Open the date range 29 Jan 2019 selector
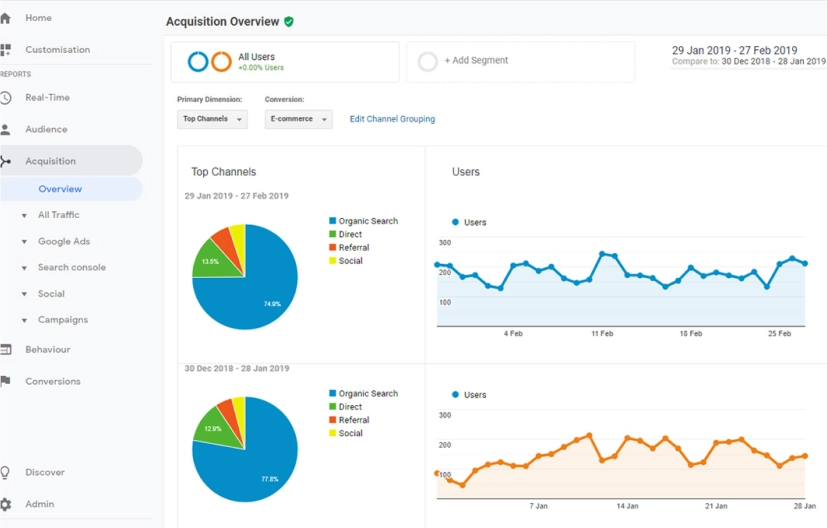The height and width of the screenshot is (528, 827). pyautogui.click(x=735, y=51)
